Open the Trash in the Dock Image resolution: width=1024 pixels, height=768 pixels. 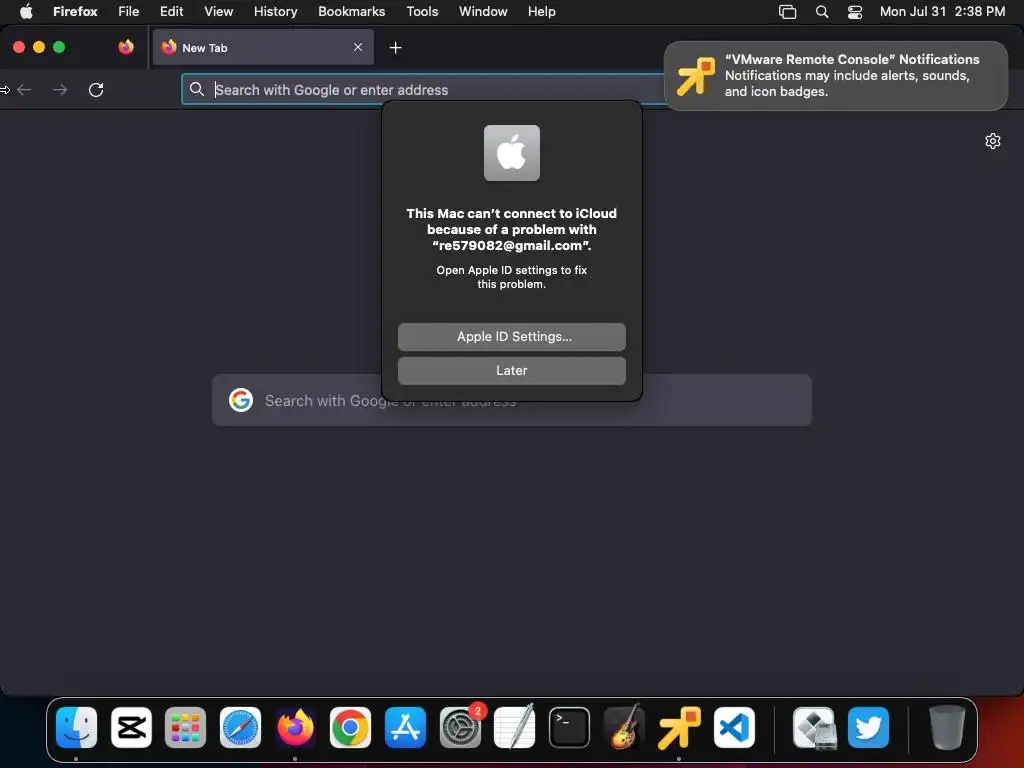(947, 727)
